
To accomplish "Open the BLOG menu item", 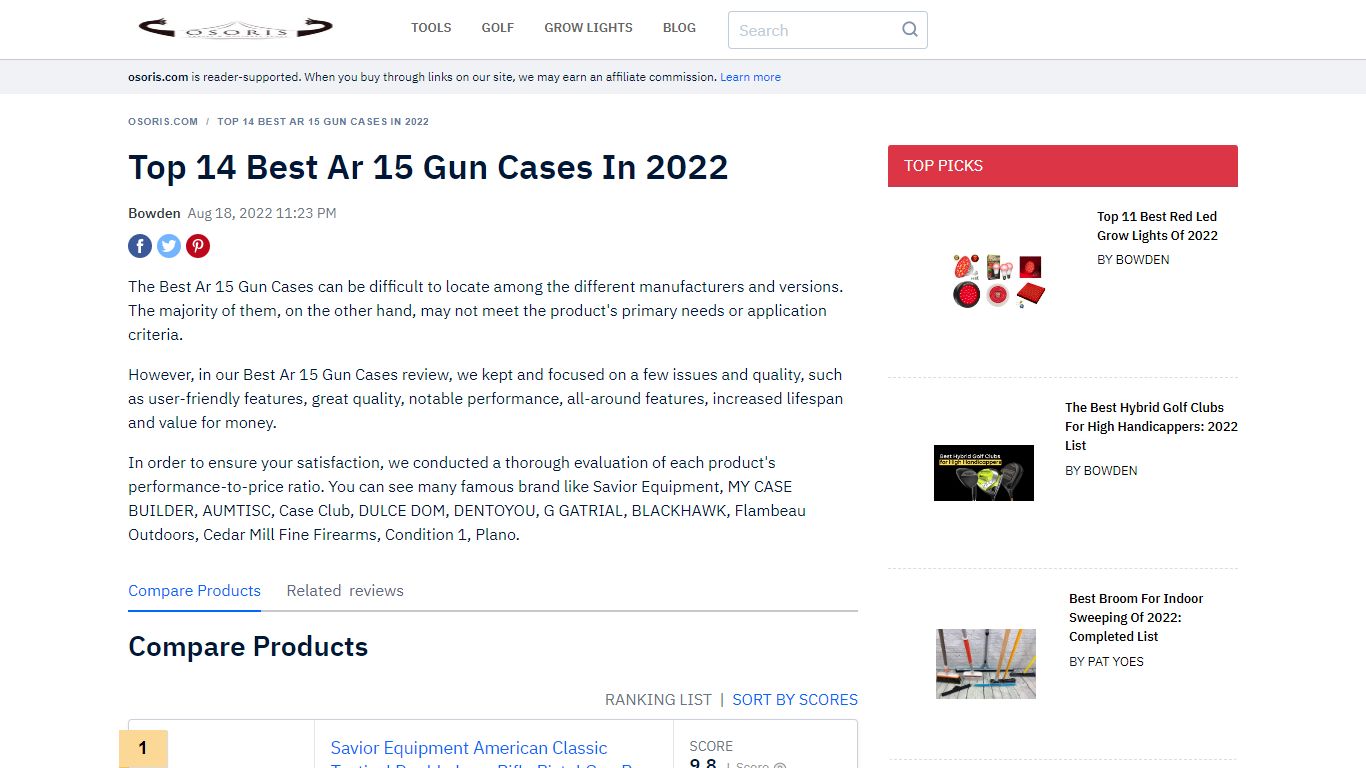I will click(679, 28).
